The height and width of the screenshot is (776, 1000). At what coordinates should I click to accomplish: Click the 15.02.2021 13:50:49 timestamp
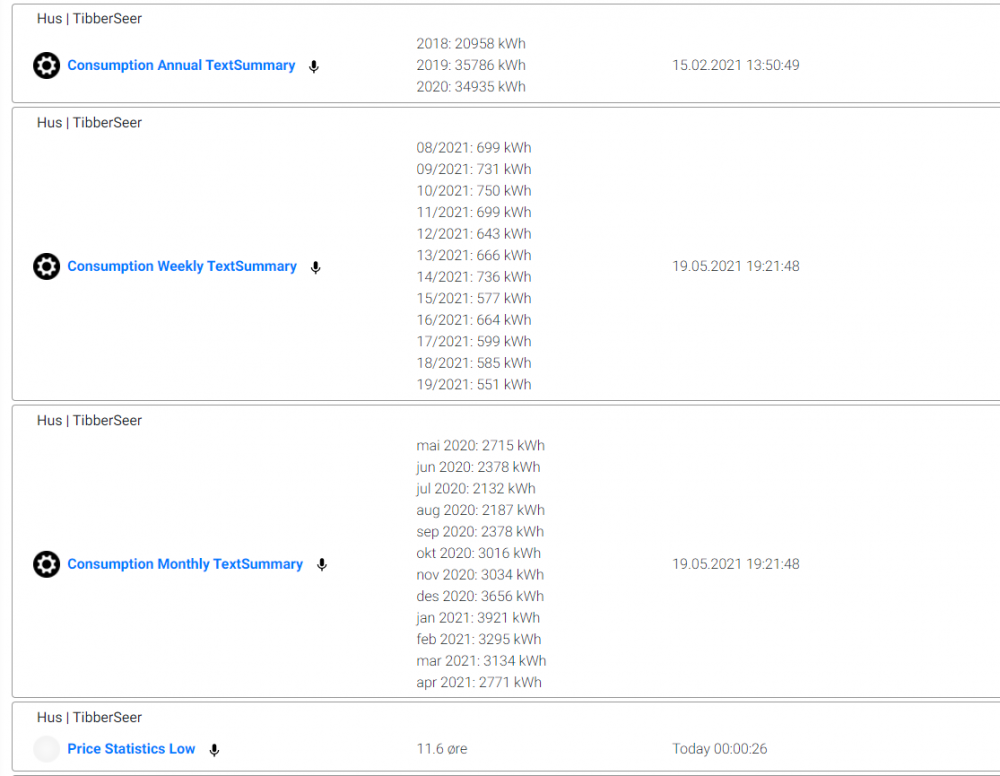click(x=735, y=66)
